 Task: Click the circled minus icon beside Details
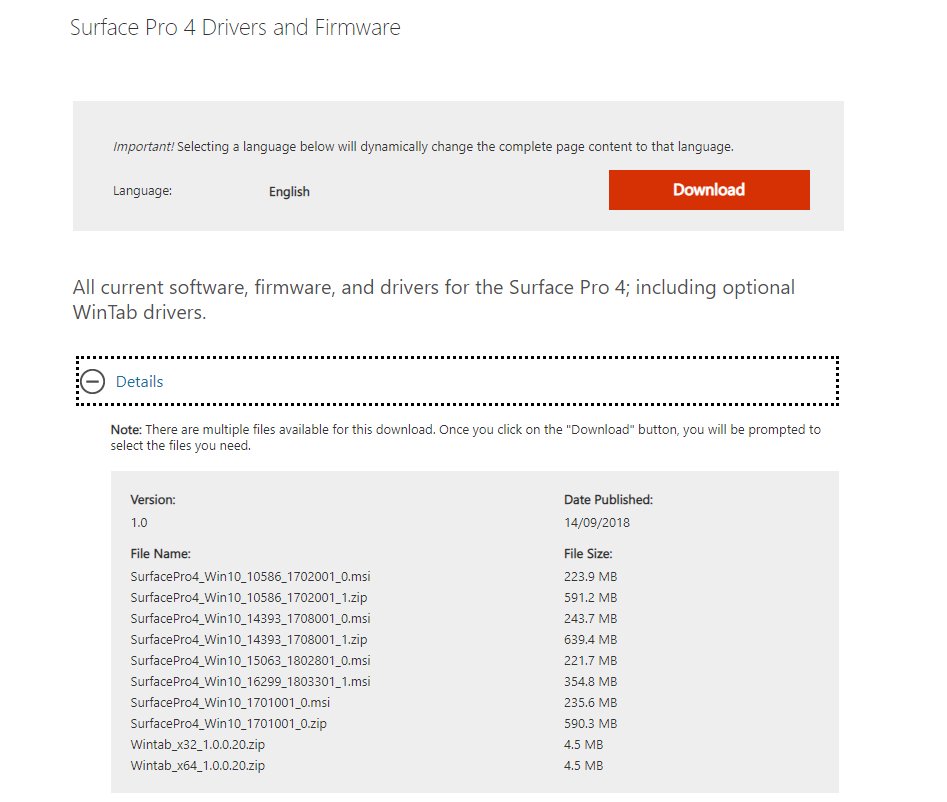pyautogui.click(x=92, y=382)
